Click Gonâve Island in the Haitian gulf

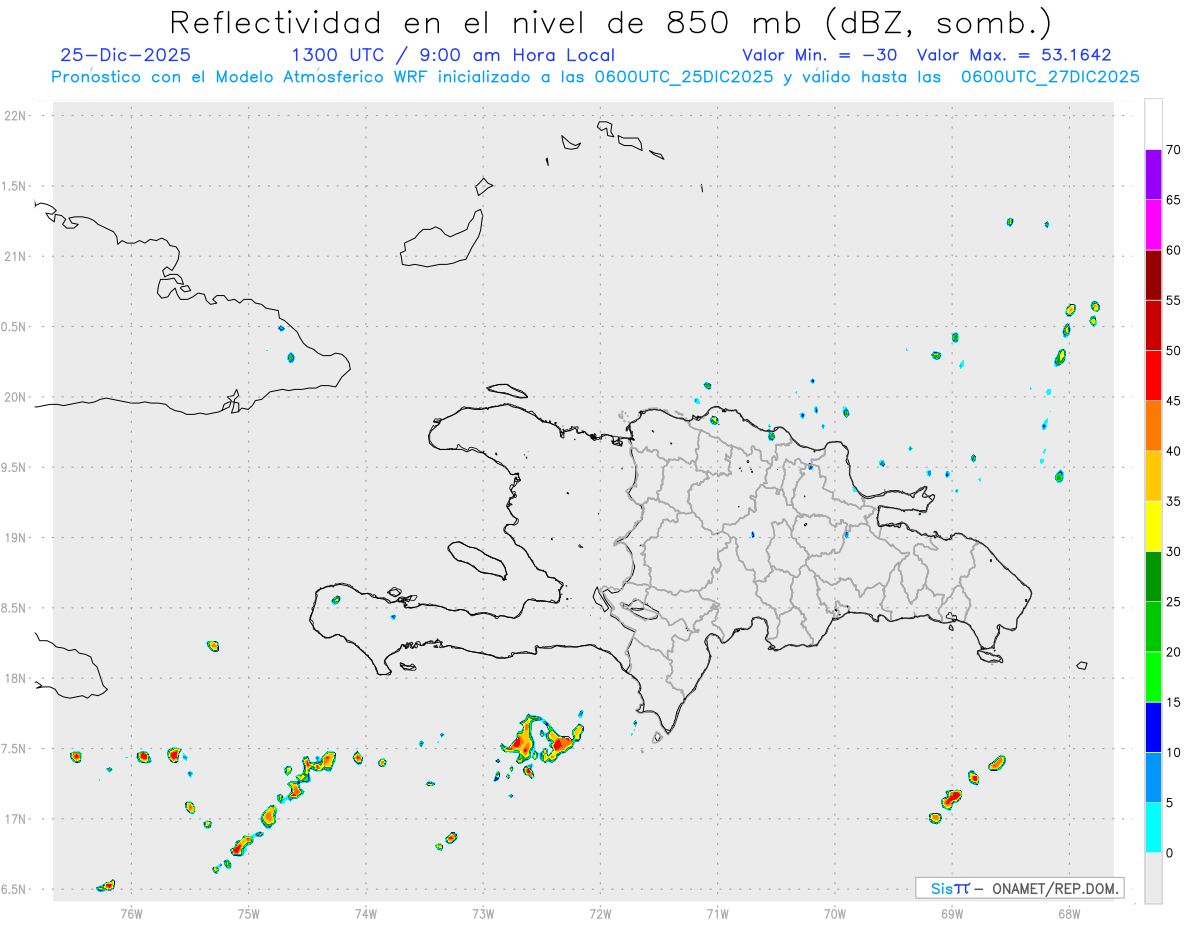(x=476, y=558)
